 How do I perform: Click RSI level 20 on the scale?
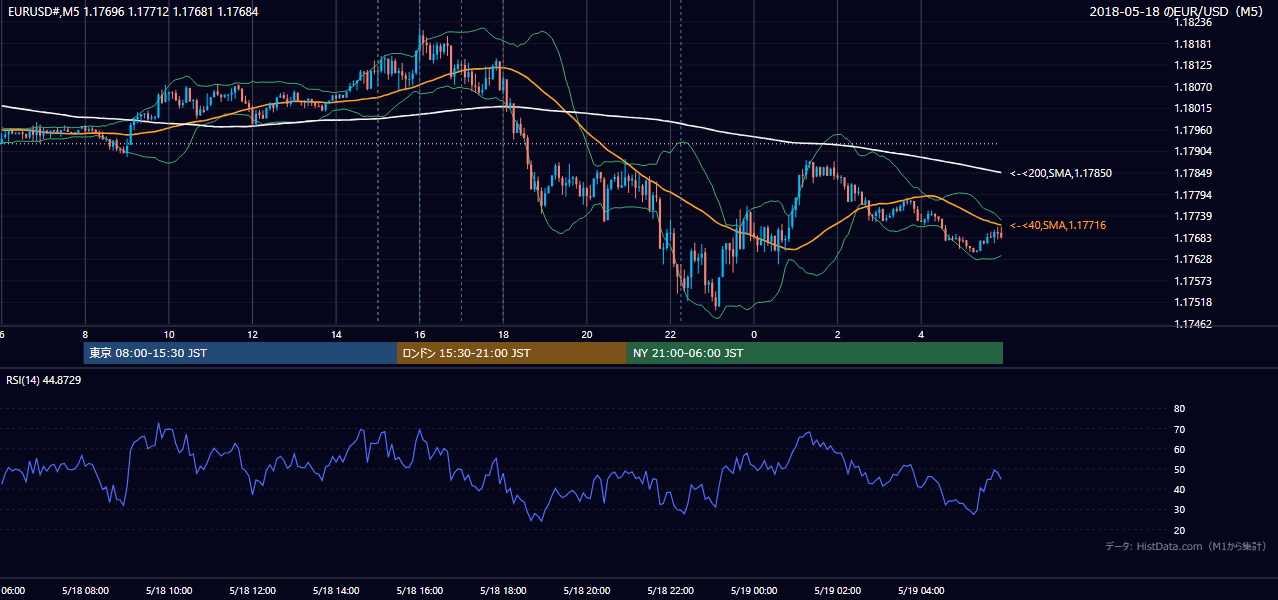1180,530
